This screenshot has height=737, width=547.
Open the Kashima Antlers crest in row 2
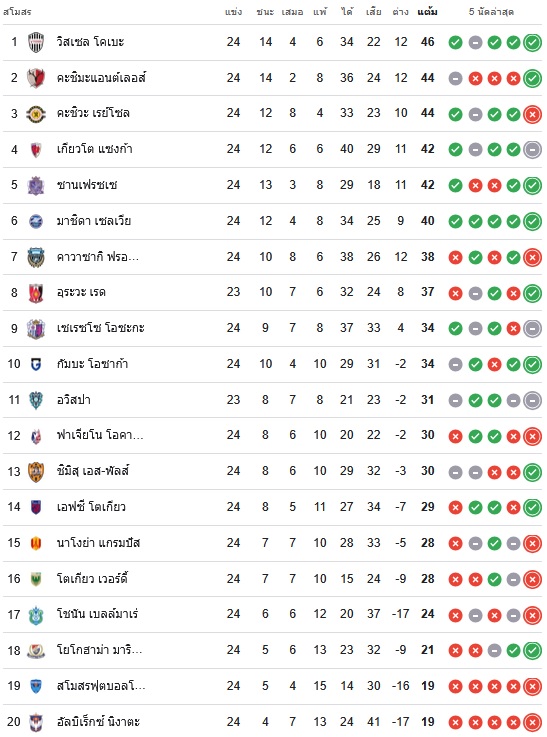tap(36, 78)
